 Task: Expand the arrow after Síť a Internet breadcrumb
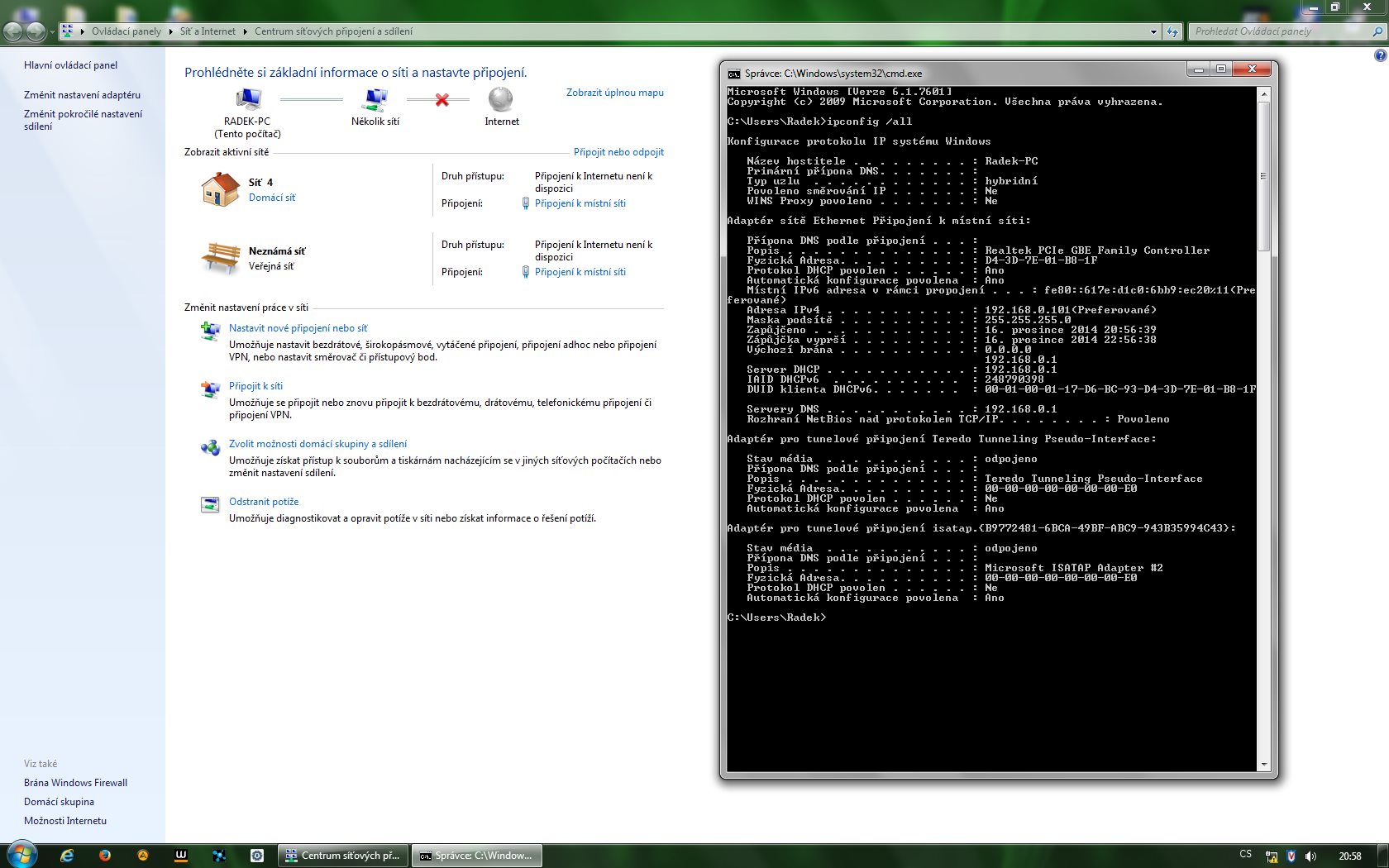246,31
